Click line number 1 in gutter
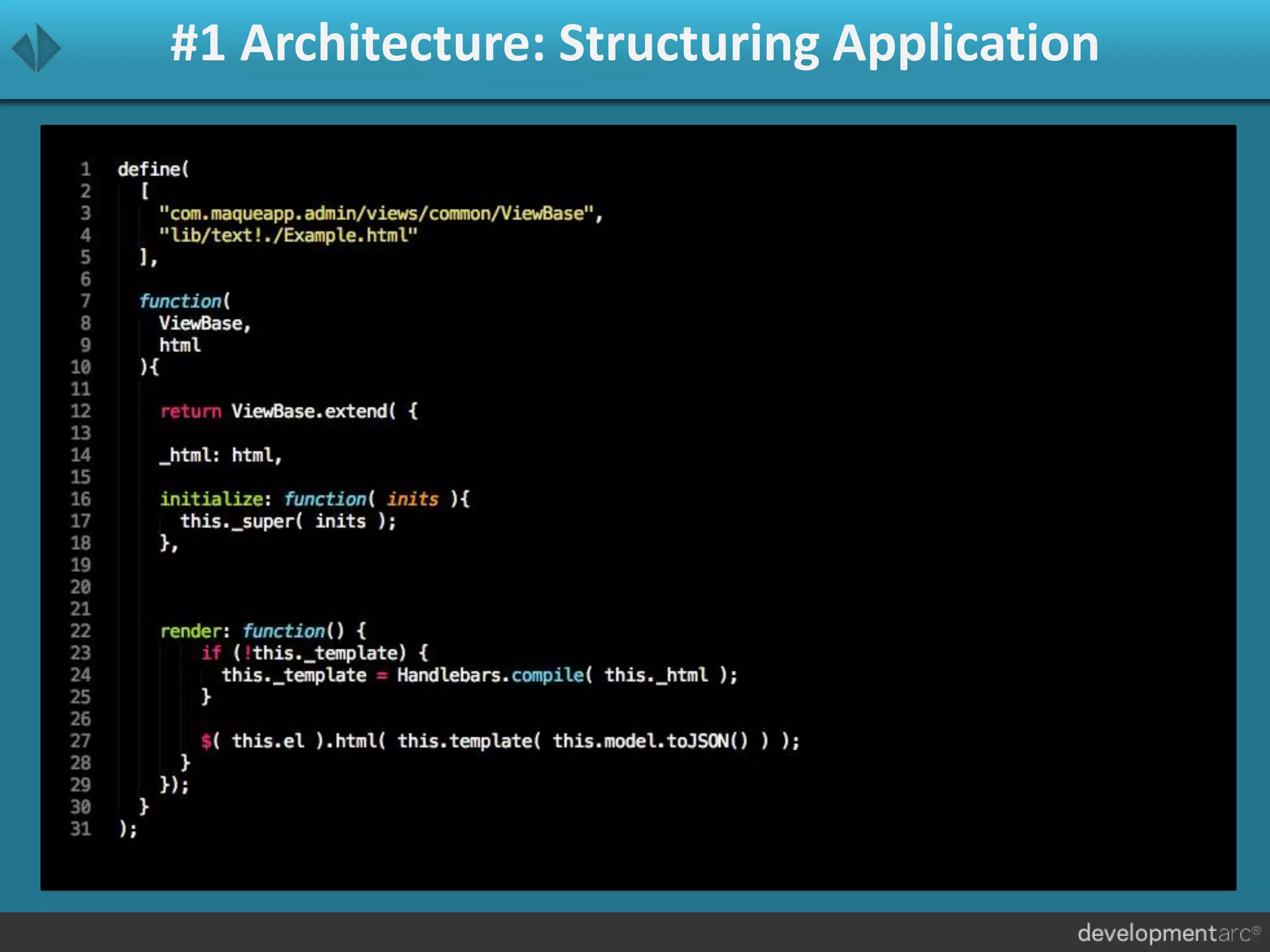 86,169
